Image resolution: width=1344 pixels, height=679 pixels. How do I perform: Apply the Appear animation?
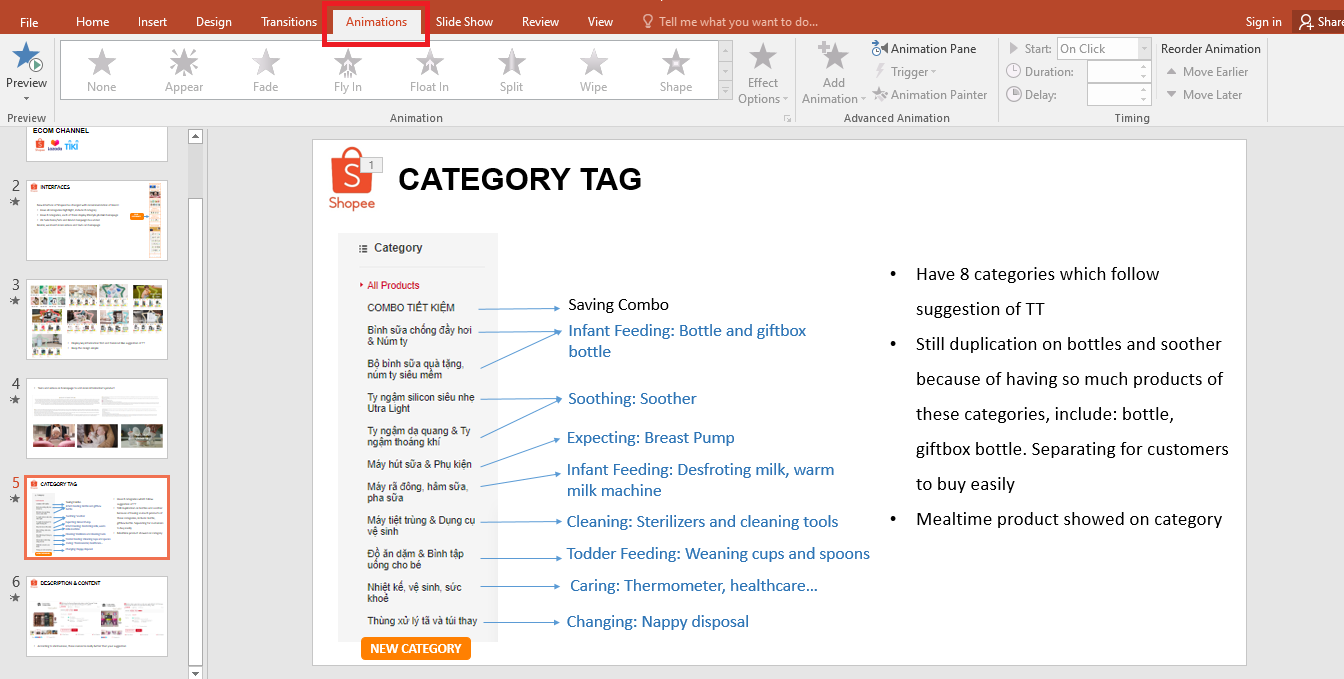183,68
